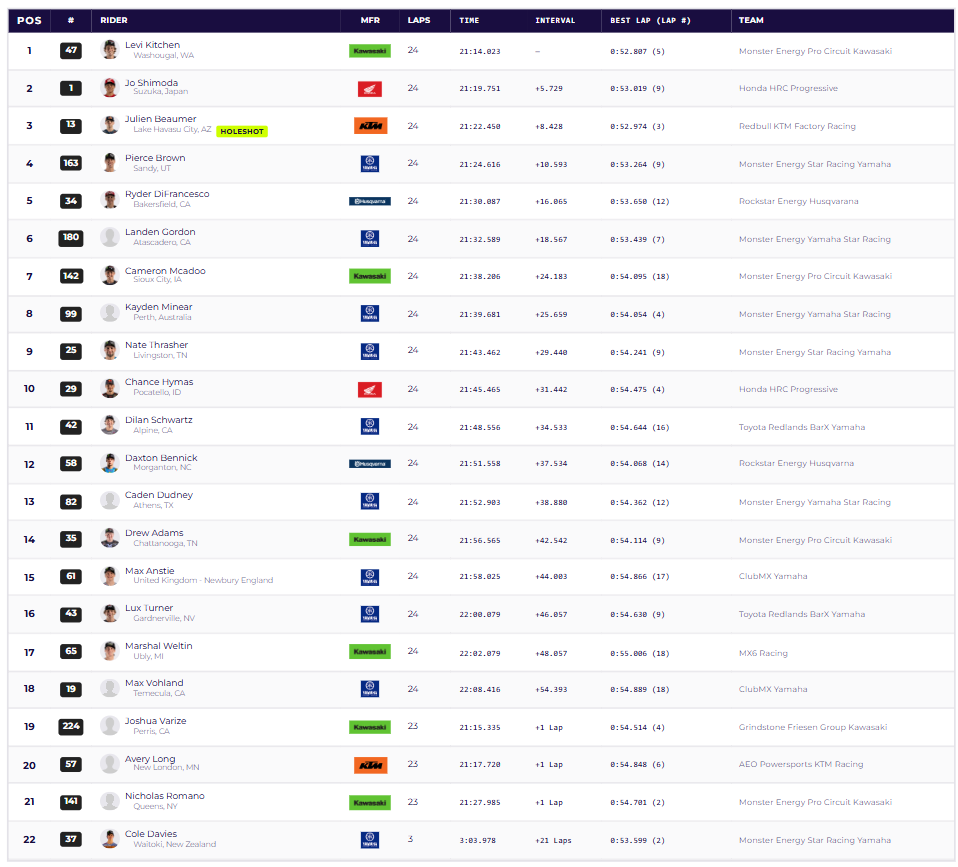This screenshot has height=867, width=958.
Task: Click the Honda logo in Chance Hymas's row
Action: (x=370, y=389)
